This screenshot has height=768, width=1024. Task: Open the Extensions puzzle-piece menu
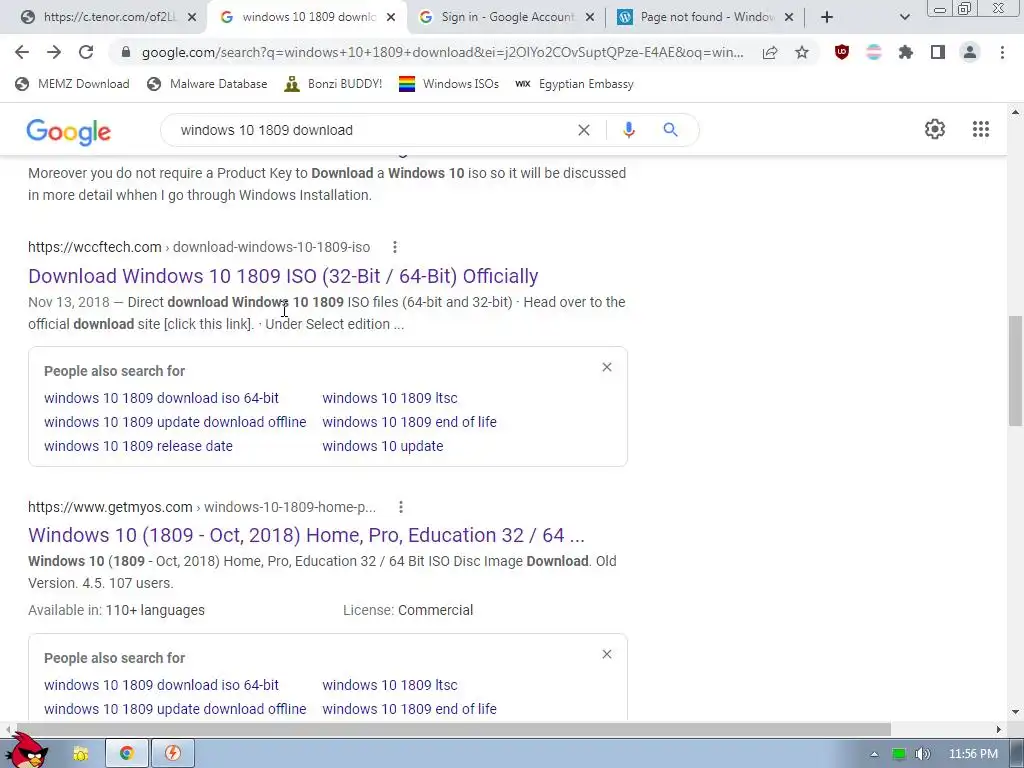906,52
